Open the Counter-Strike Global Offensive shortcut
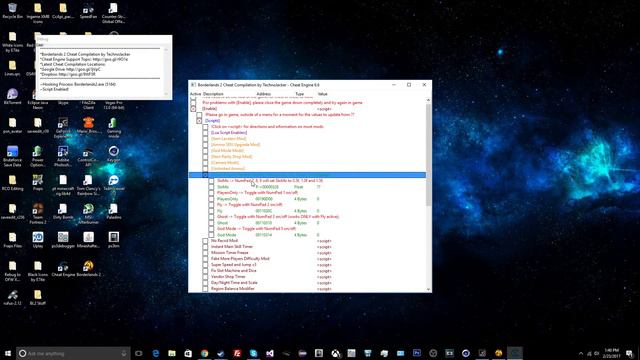640x360 pixels. (113, 13)
